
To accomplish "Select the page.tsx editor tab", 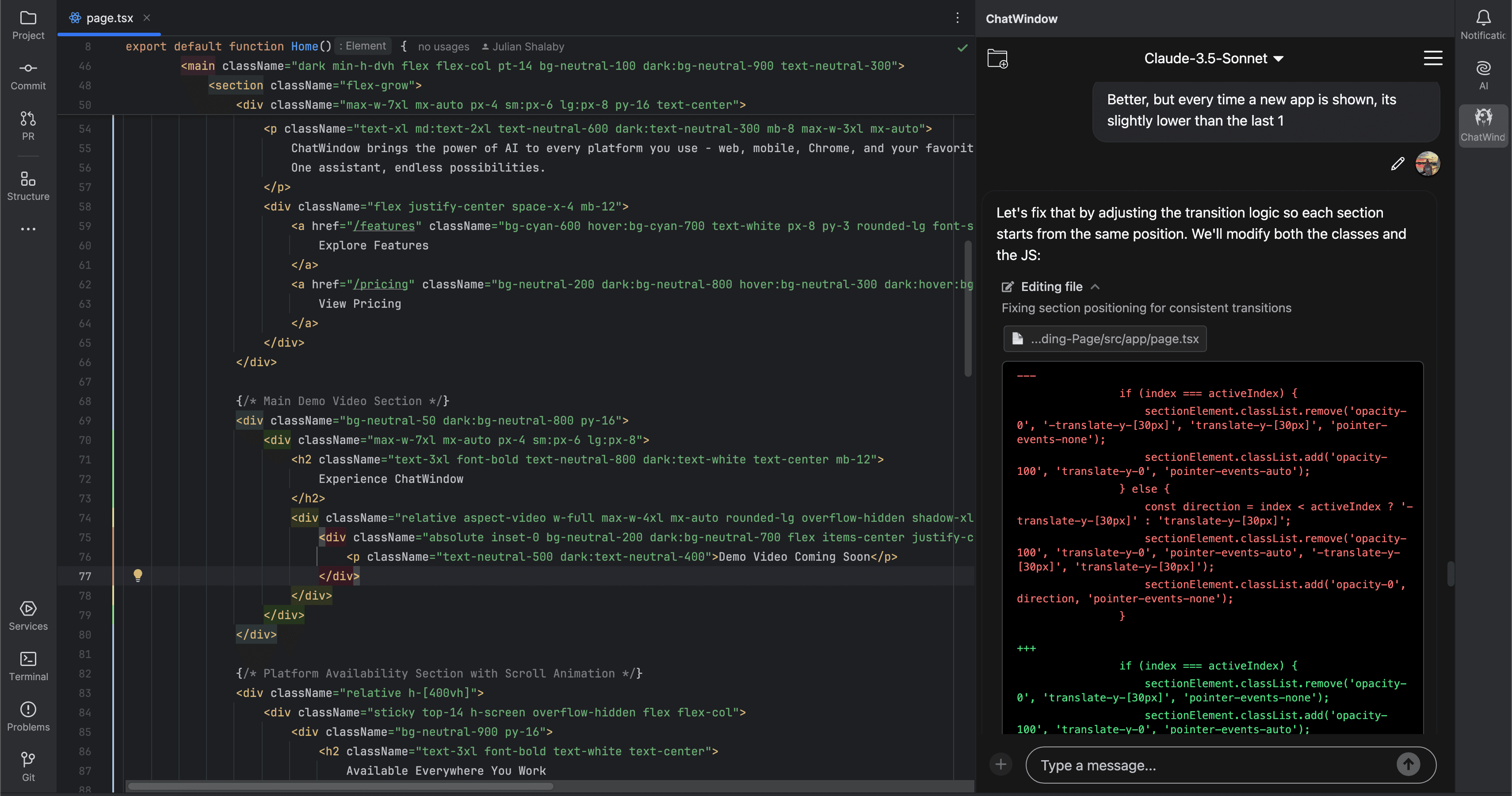I will pyautogui.click(x=109, y=18).
